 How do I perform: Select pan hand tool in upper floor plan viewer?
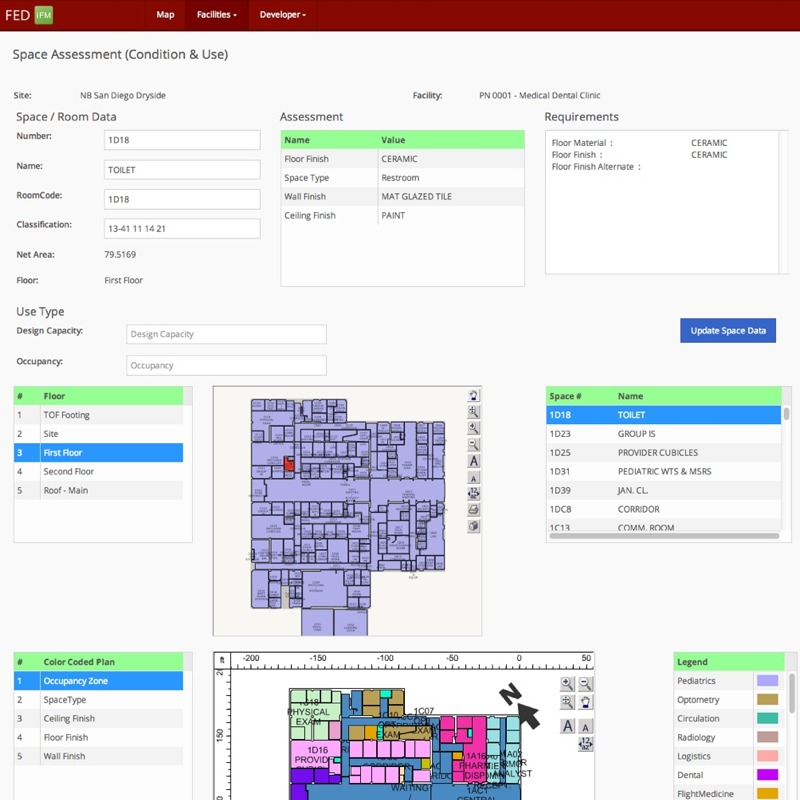(x=473, y=395)
